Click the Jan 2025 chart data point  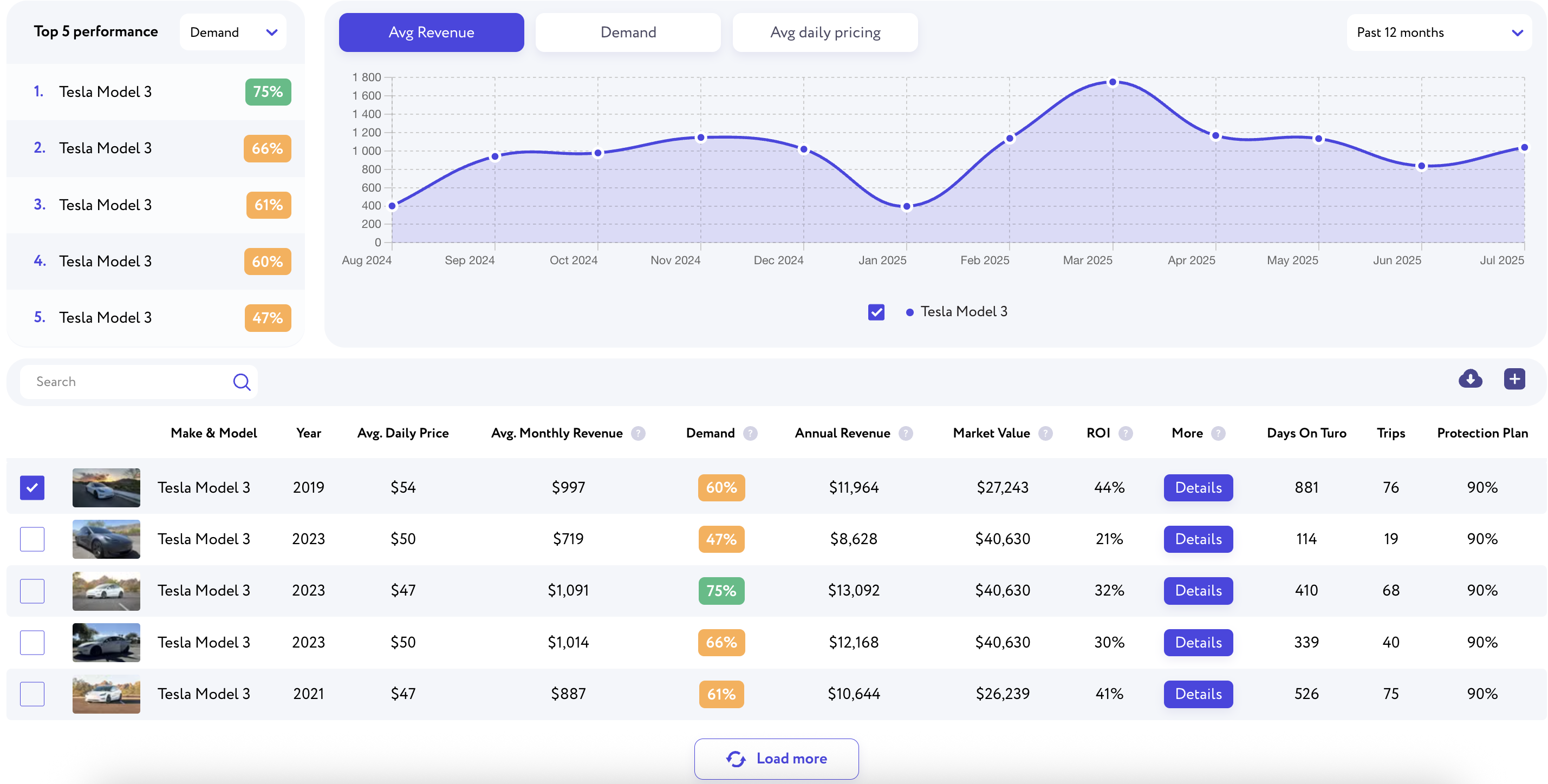(907, 207)
